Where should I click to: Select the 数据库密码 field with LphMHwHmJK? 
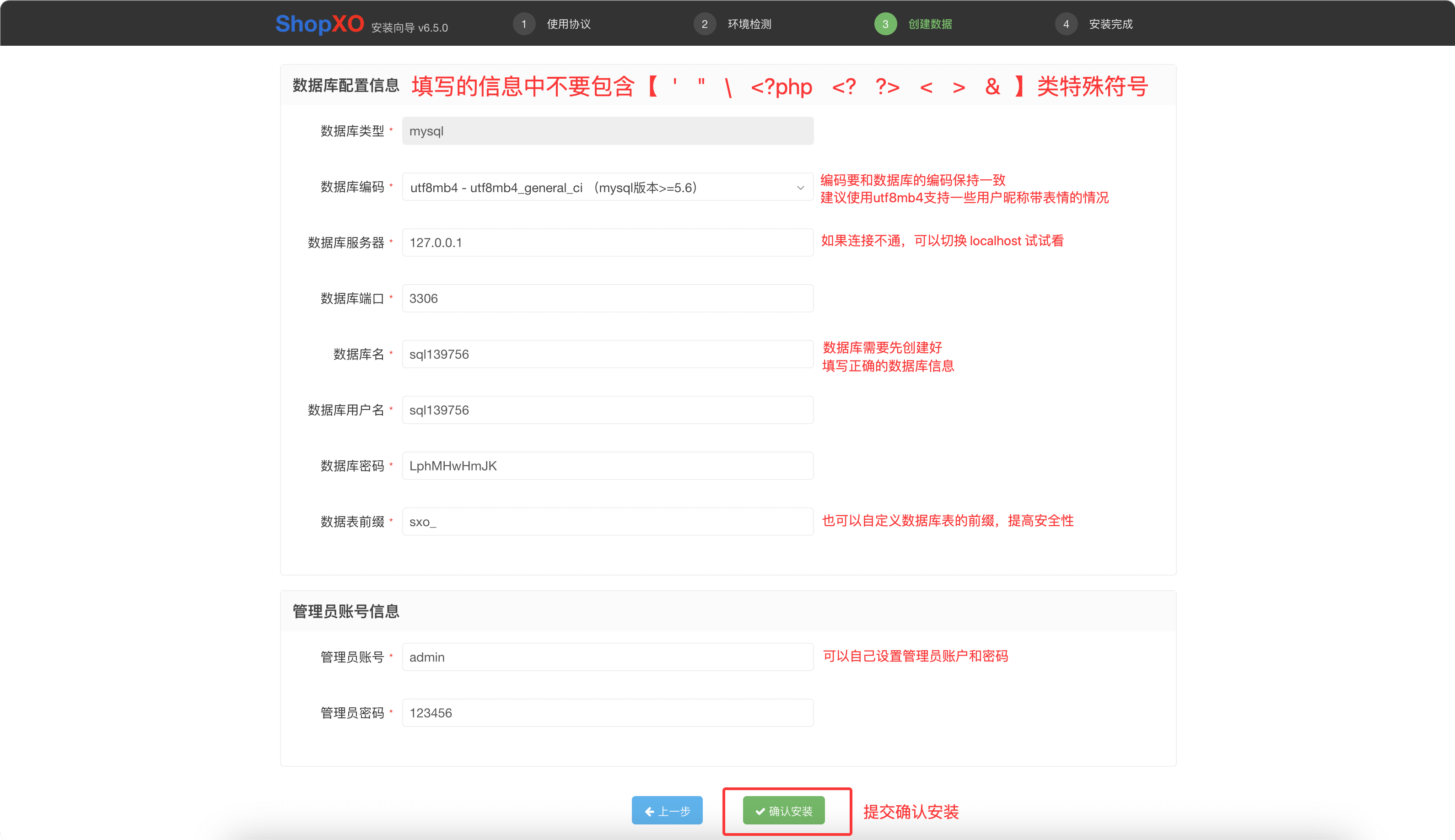[608, 466]
